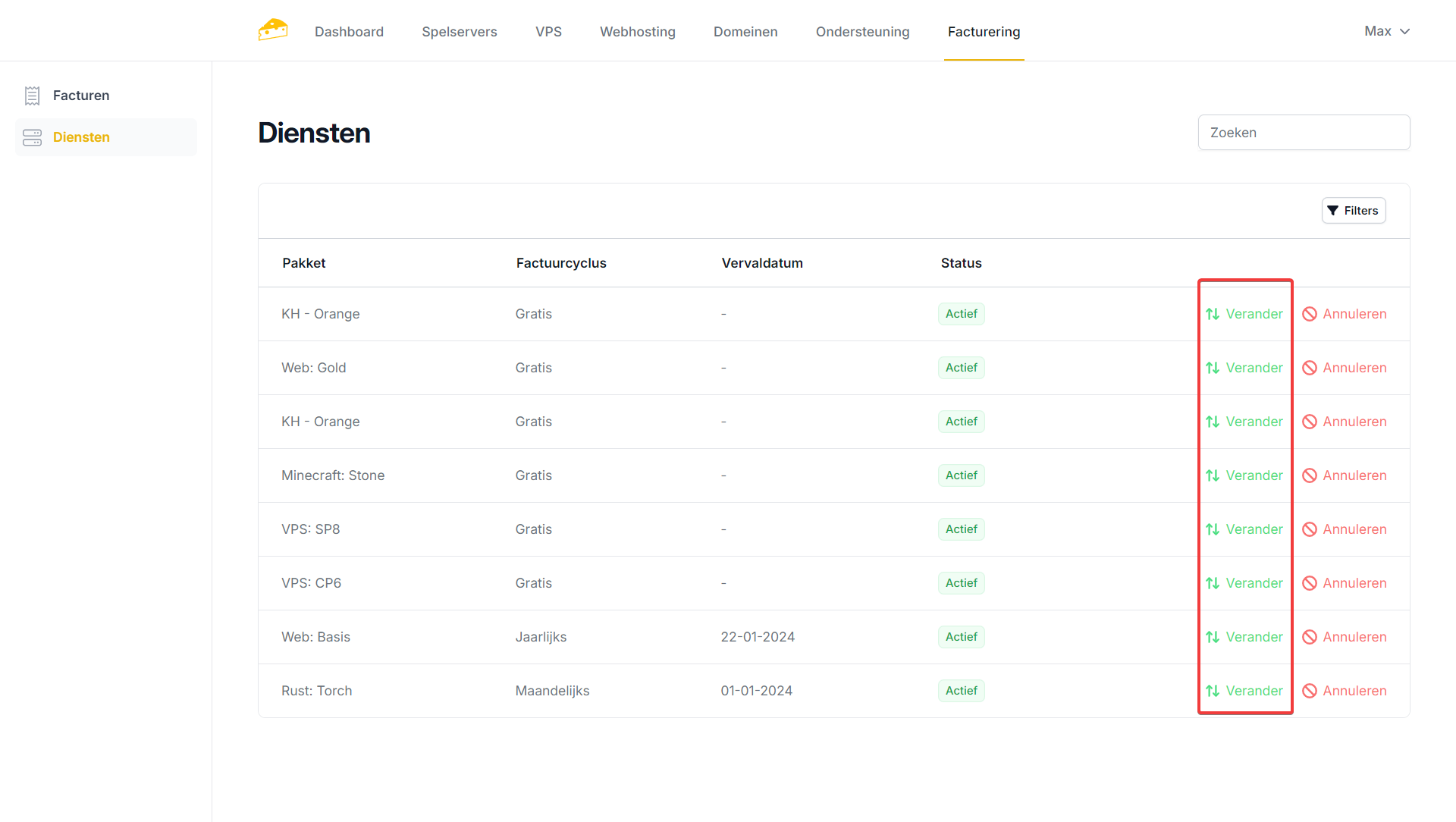Click Annuleren link for Web: Basis
Image resolution: width=1456 pixels, height=822 pixels.
point(1354,637)
